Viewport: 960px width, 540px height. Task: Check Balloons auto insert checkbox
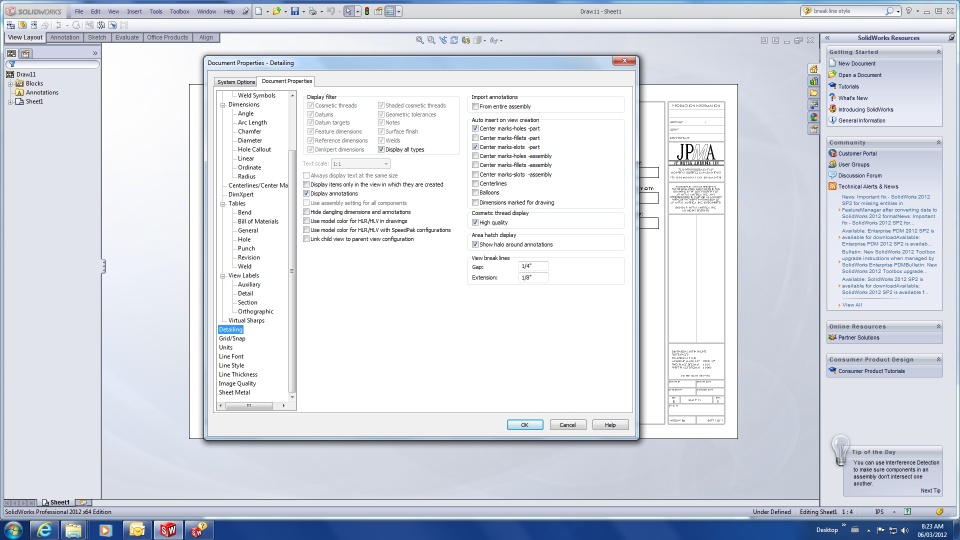[475, 193]
